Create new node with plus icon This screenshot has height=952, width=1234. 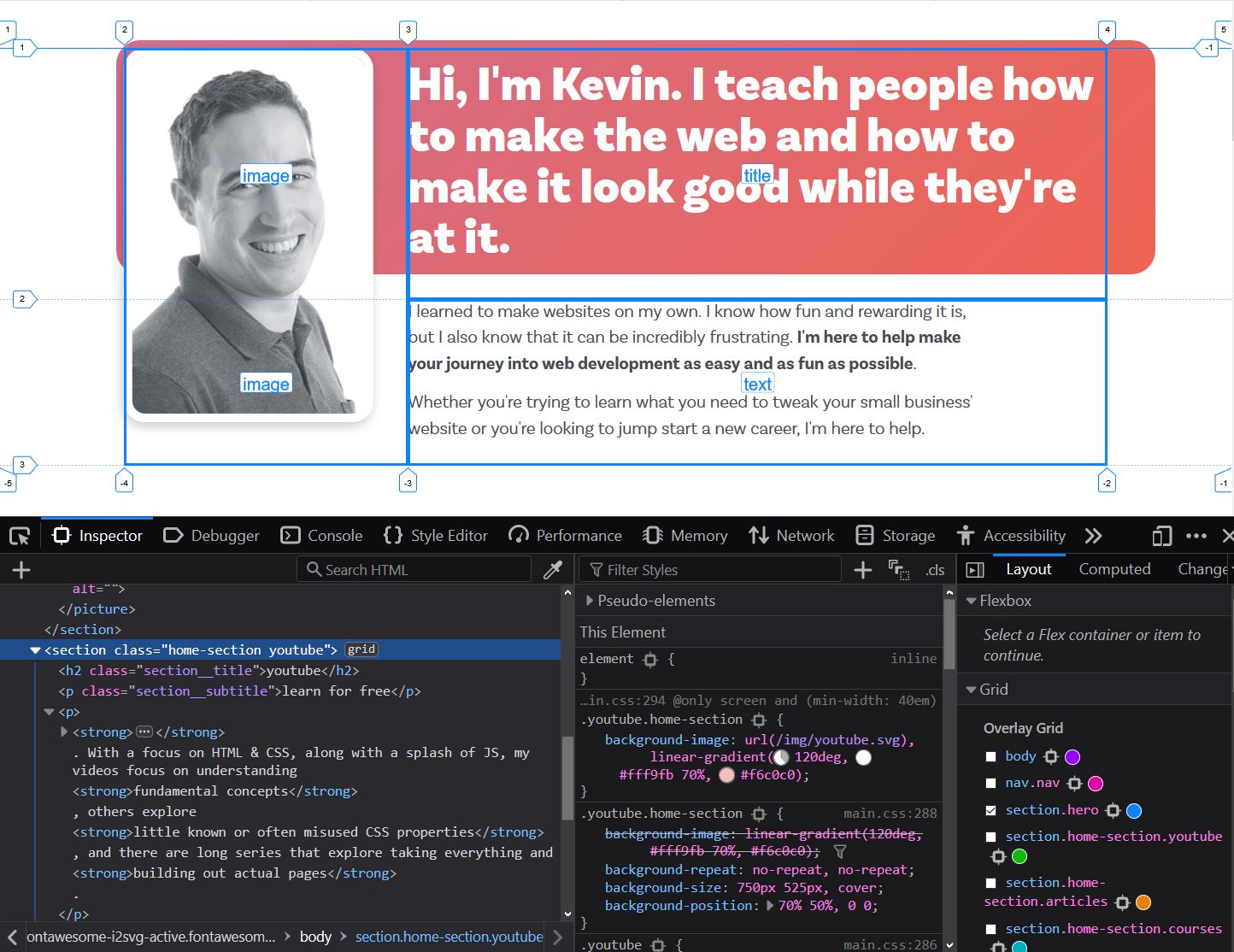pos(21,570)
